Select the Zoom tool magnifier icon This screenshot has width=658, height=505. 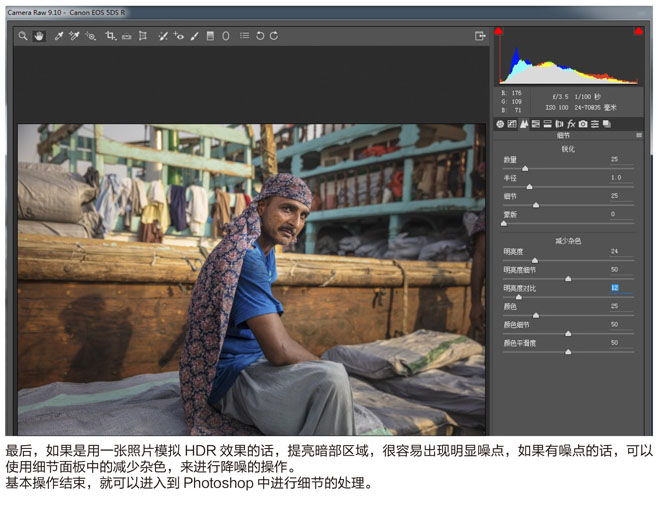click(23, 36)
